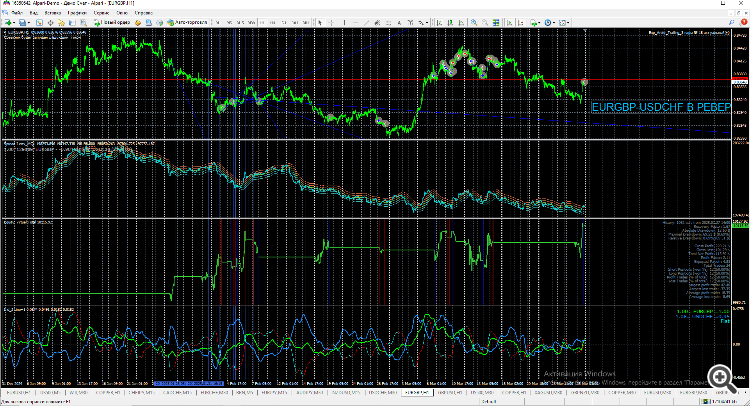Toggle the Terminal panel icon
750x406 pixels.
72,22
